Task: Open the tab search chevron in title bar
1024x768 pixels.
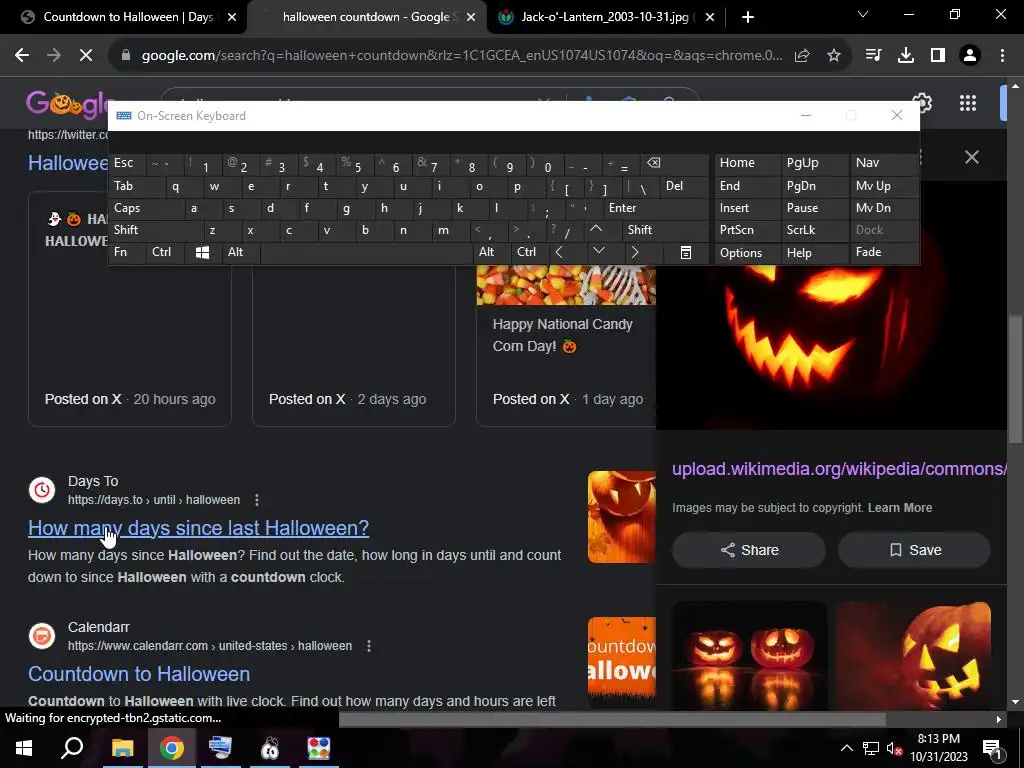Action: click(863, 14)
